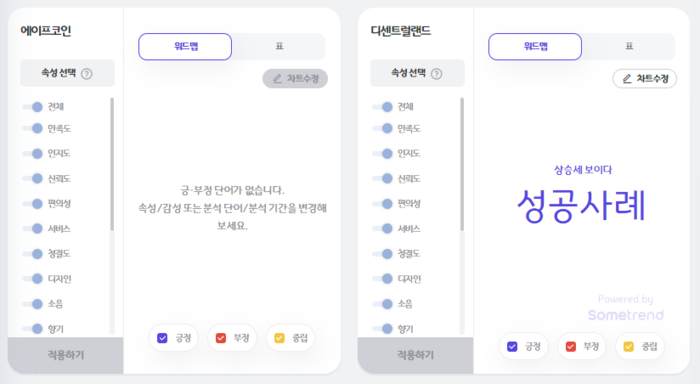Uncheck the 긍정 checkbox in 에이프코인 panel
Image resolution: width=700 pixels, height=384 pixels.
coord(162,338)
